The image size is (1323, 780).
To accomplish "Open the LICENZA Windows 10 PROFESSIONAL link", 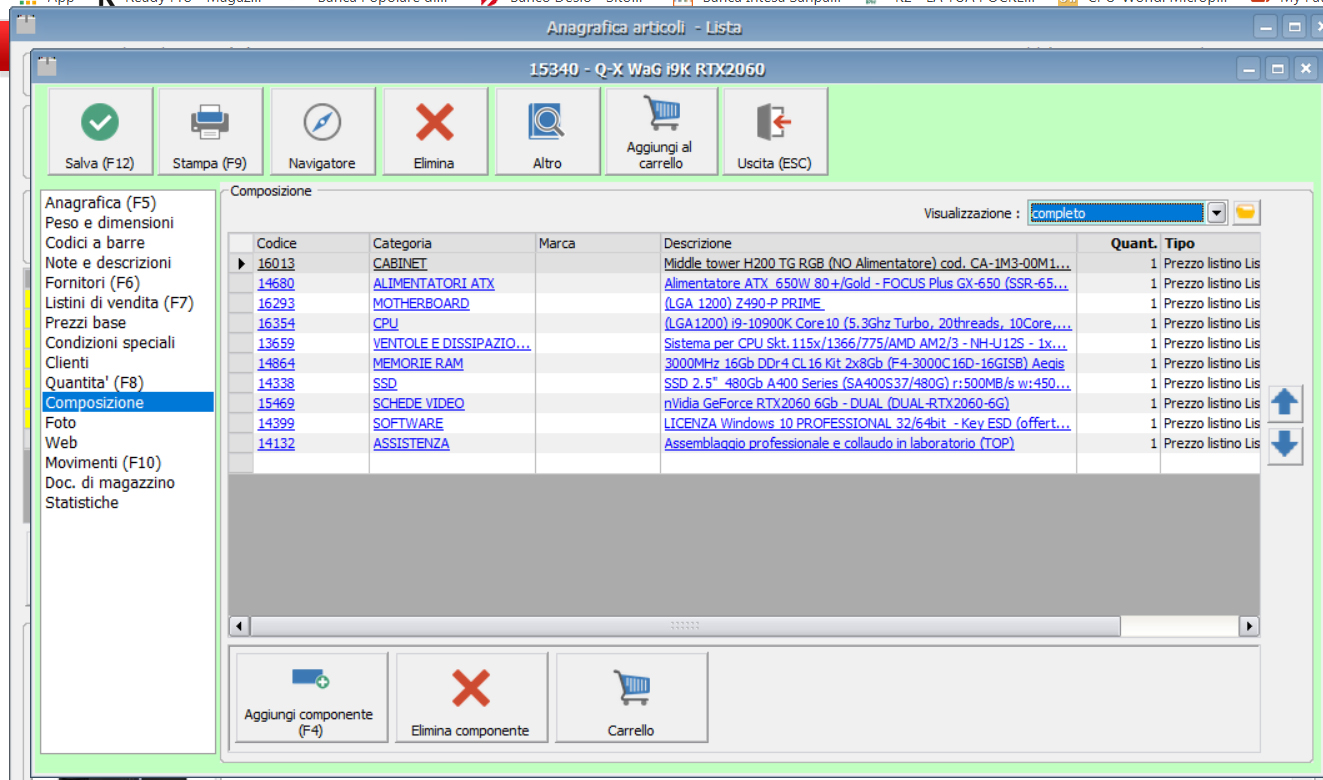I will pos(868,424).
